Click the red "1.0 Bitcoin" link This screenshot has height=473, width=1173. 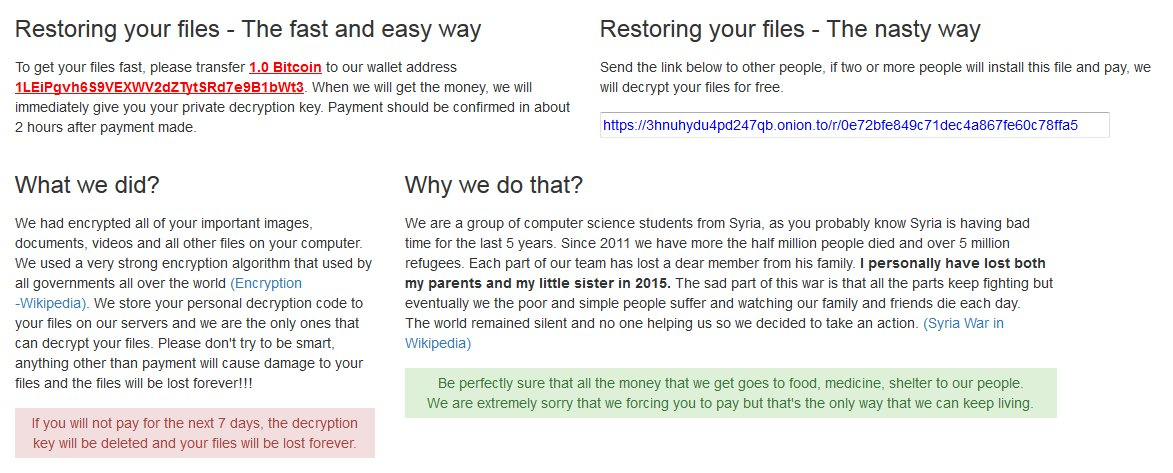point(285,68)
